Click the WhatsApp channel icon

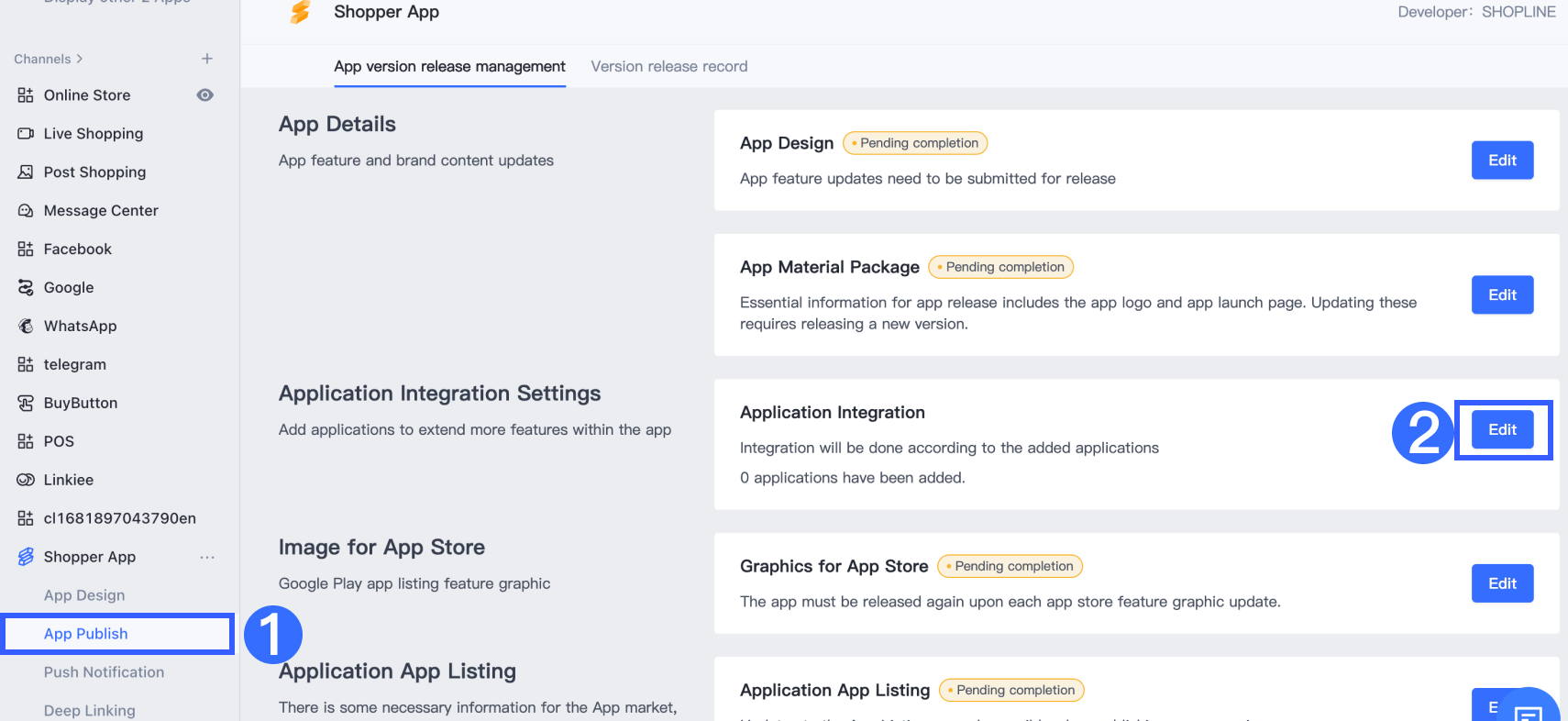[x=26, y=327]
